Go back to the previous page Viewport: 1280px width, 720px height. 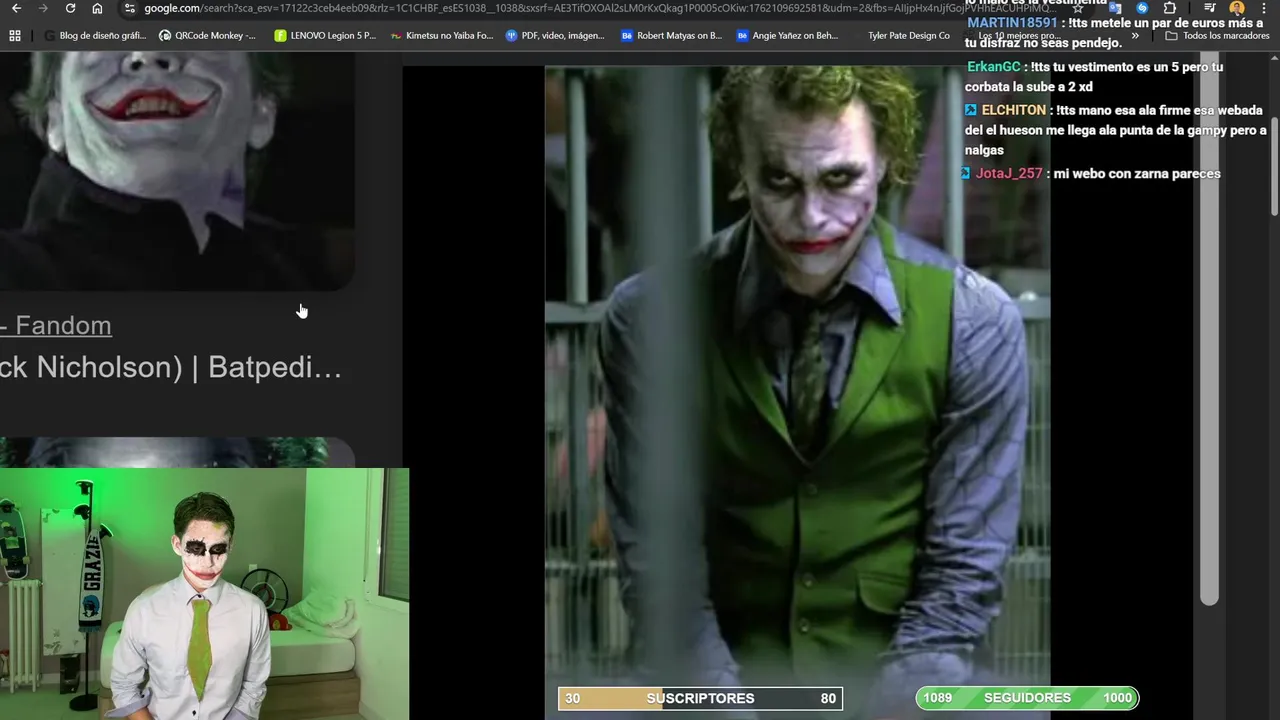[16, 8]
